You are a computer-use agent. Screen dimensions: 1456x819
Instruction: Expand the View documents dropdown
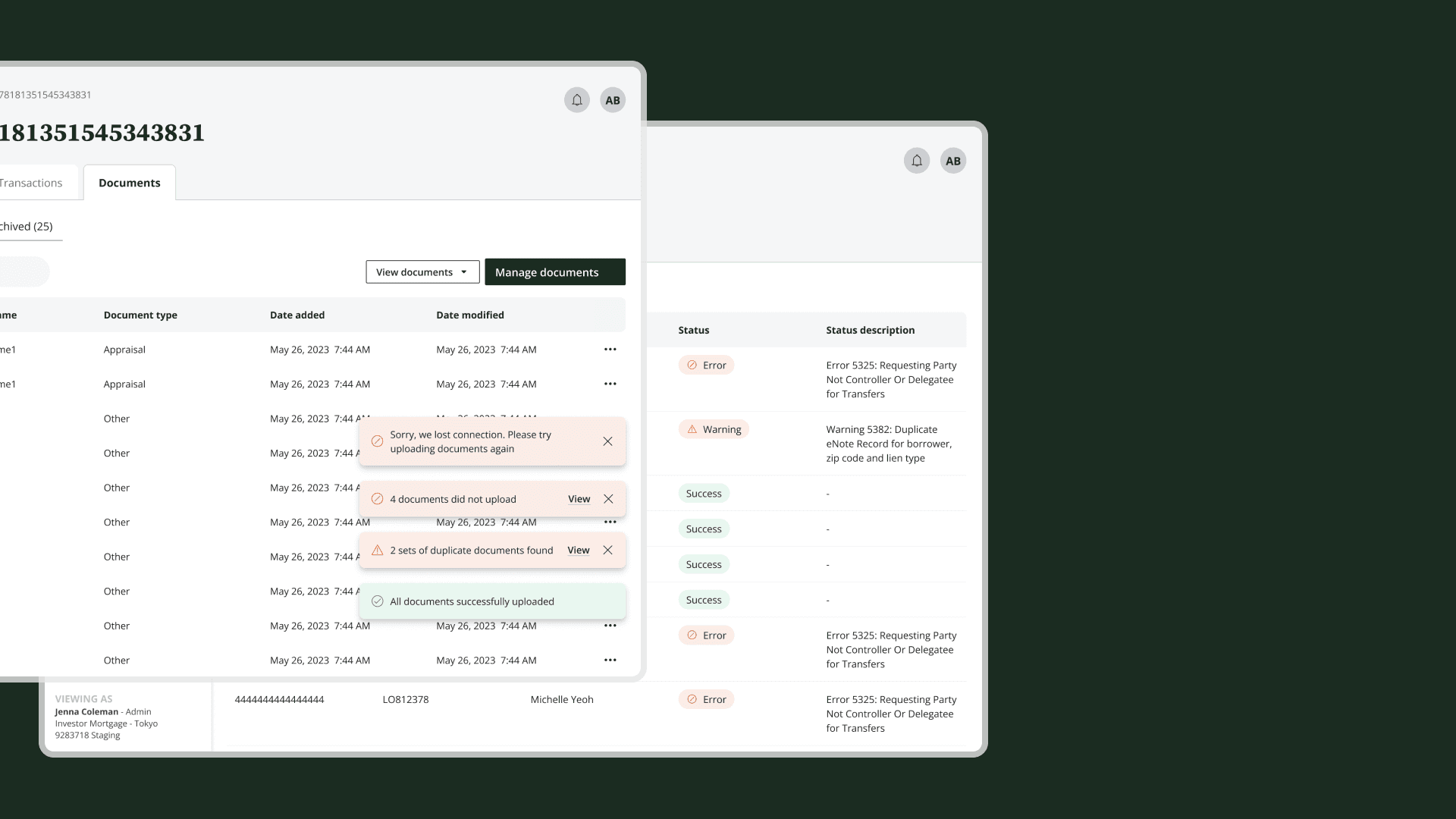point(422,272)
